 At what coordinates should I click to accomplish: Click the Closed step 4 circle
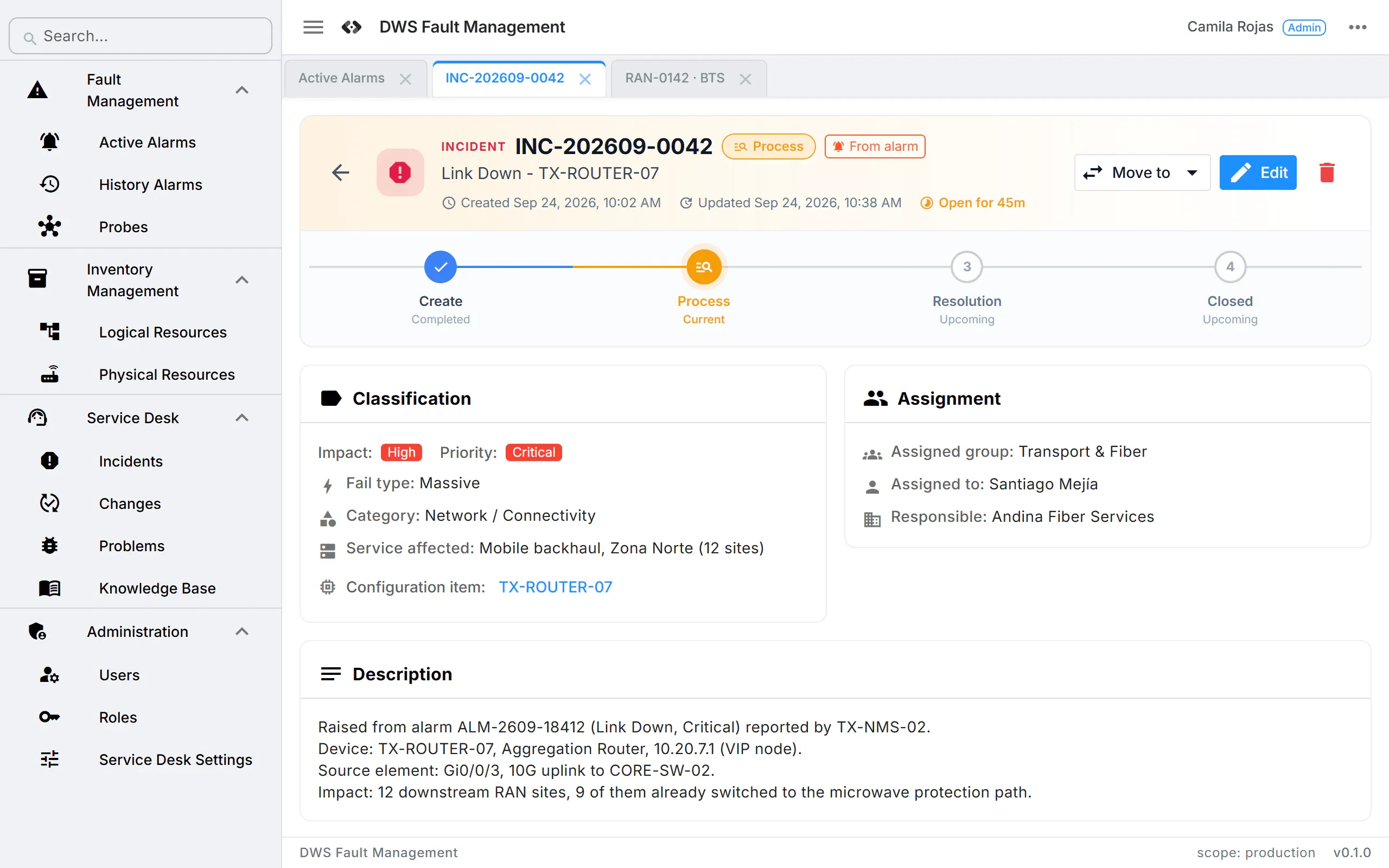tap(1230, 267)
